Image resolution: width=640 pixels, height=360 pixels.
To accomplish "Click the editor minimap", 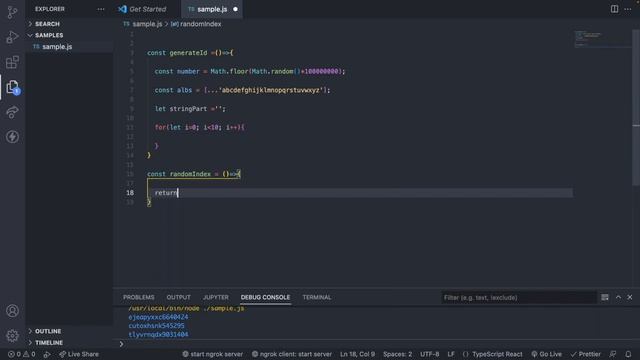I will point(602,39).
